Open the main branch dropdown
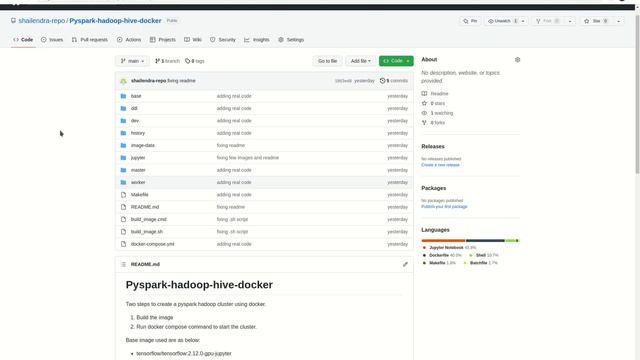The height and width of the screenshot is (360, 640). [x=132, y=61]
